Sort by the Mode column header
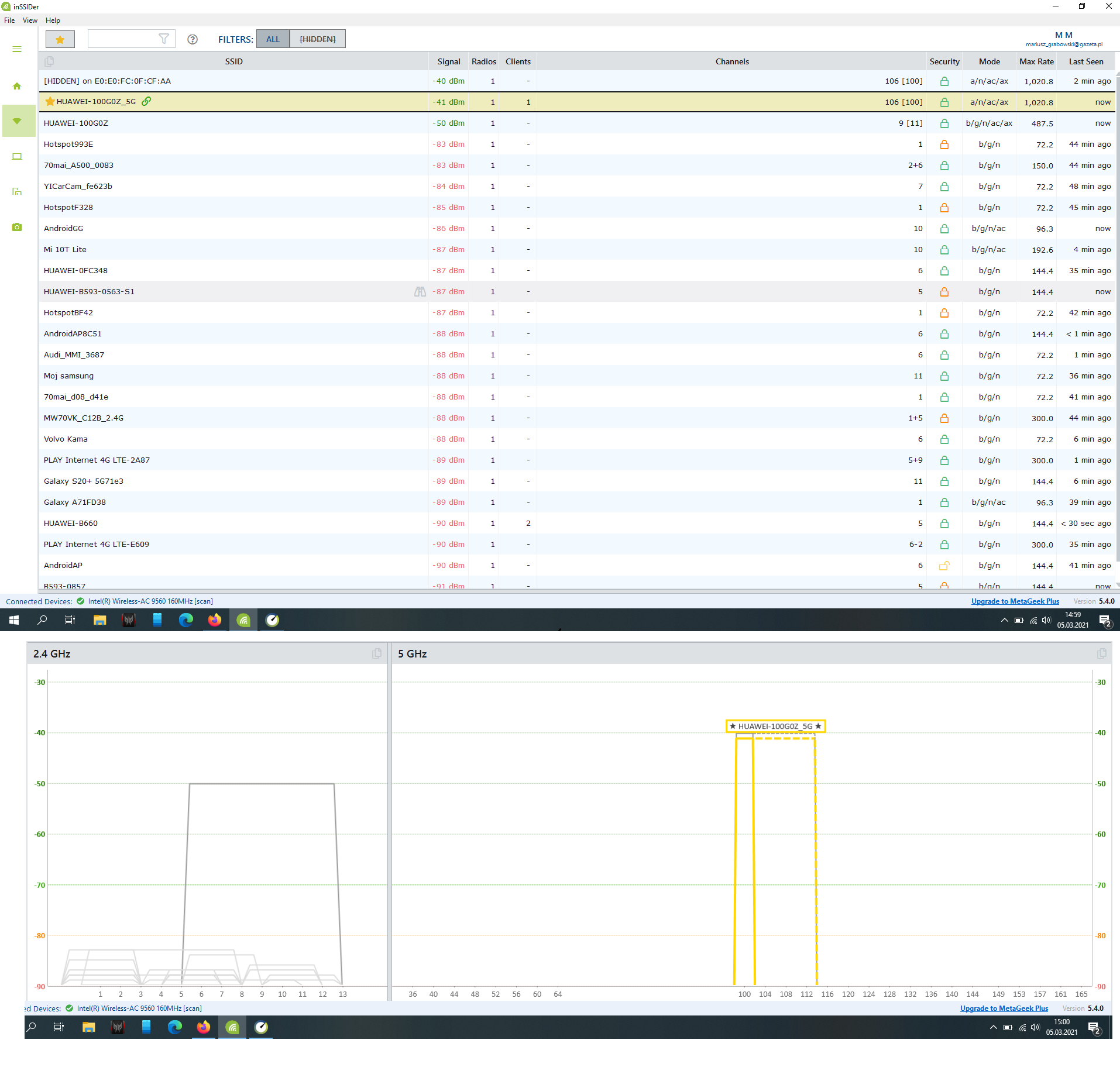This screenshot has width=1120, height=1081. (x=990, y=61)
